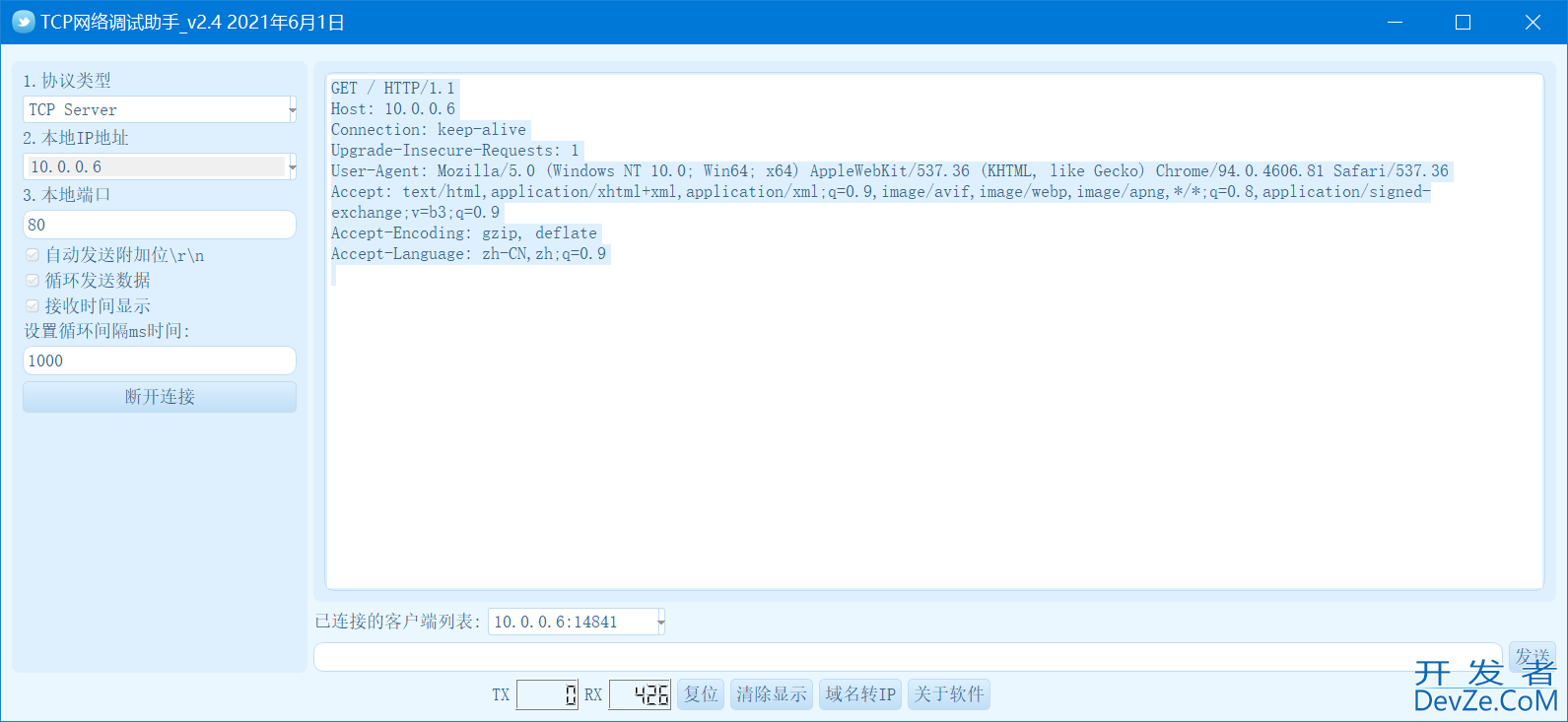Screen dimensions: 1568x722
Task: Click the 清除显示 clear display button
Action: [x=772, y=694]
